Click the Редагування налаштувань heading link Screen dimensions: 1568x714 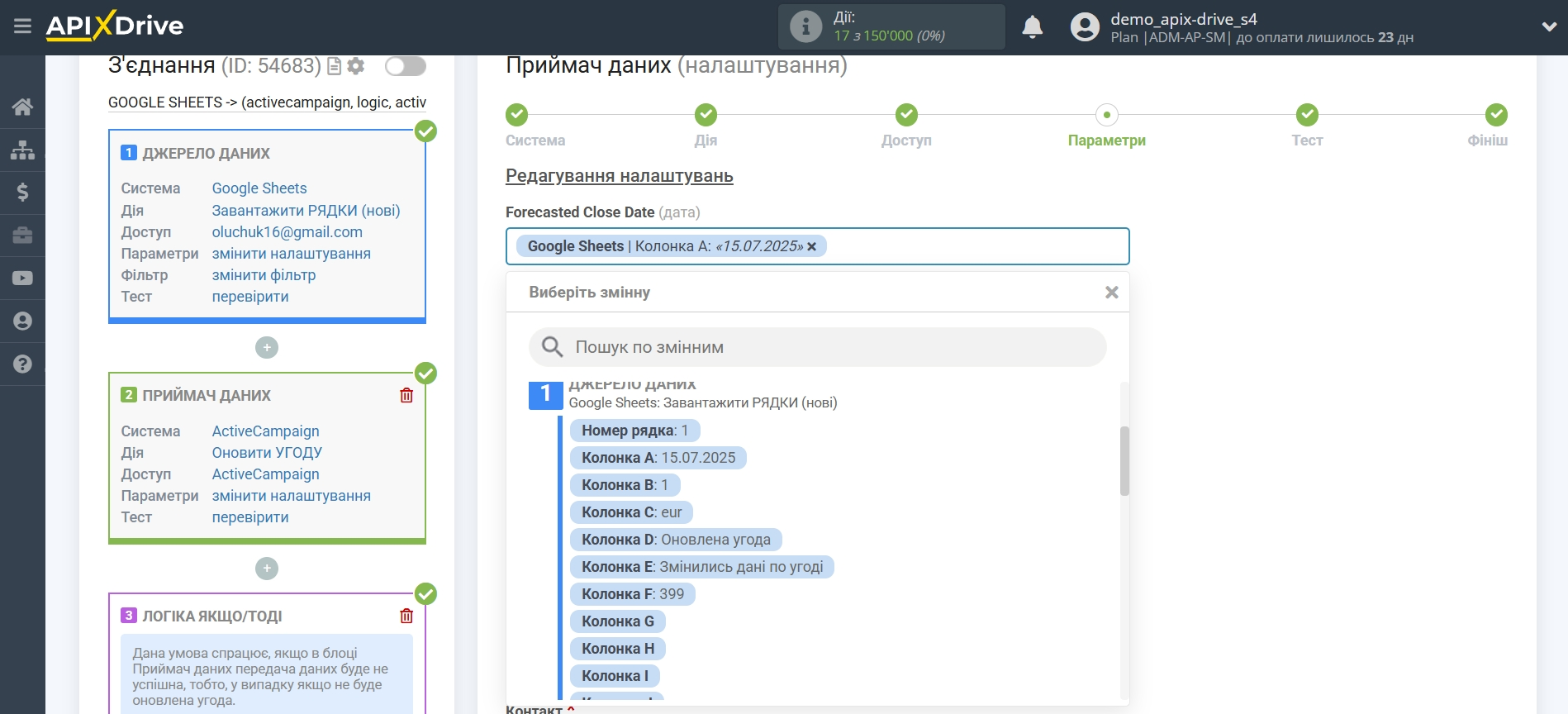tap(620, 176)
